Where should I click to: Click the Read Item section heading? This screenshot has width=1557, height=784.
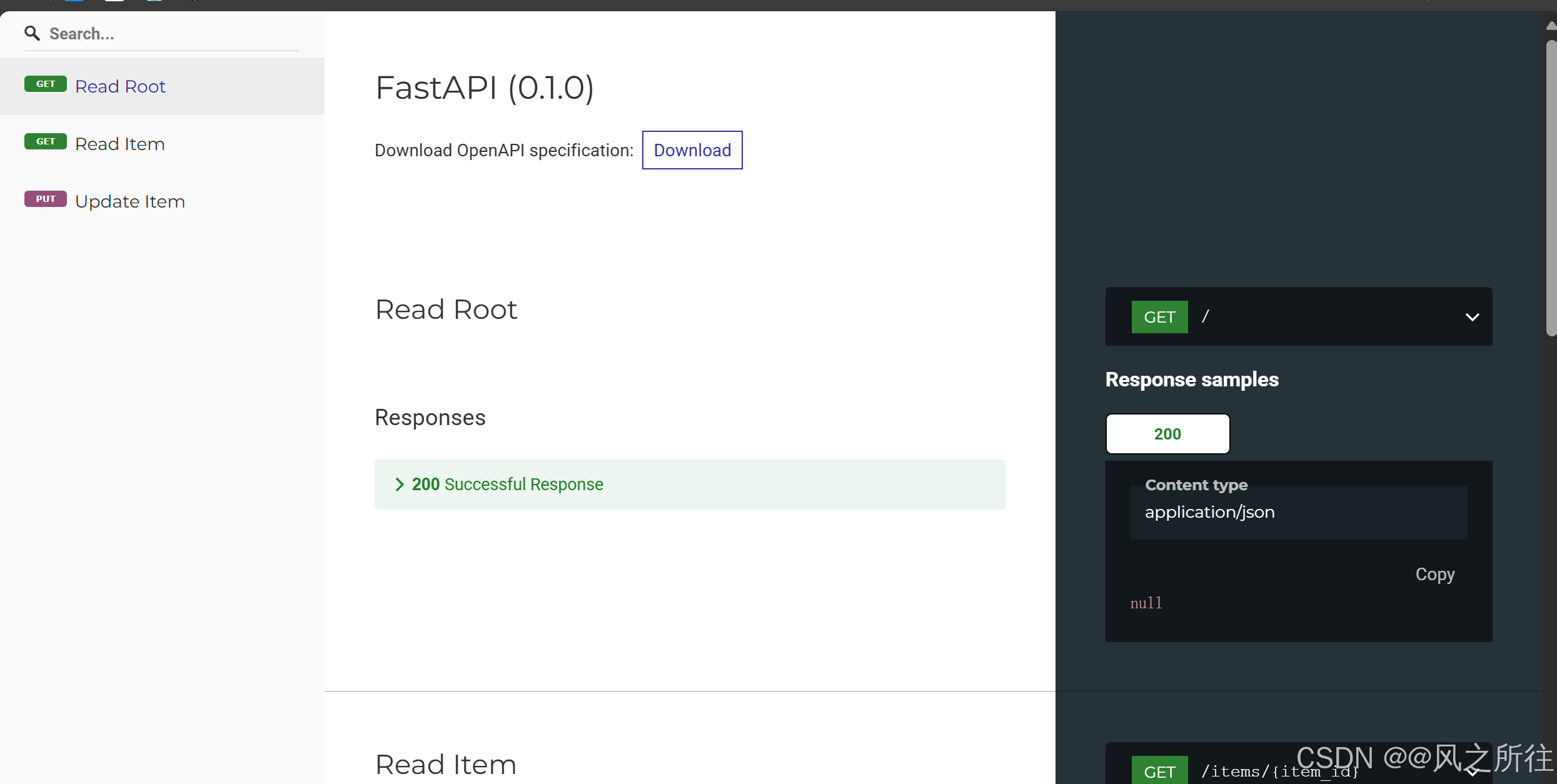click(x=445, y=764)
